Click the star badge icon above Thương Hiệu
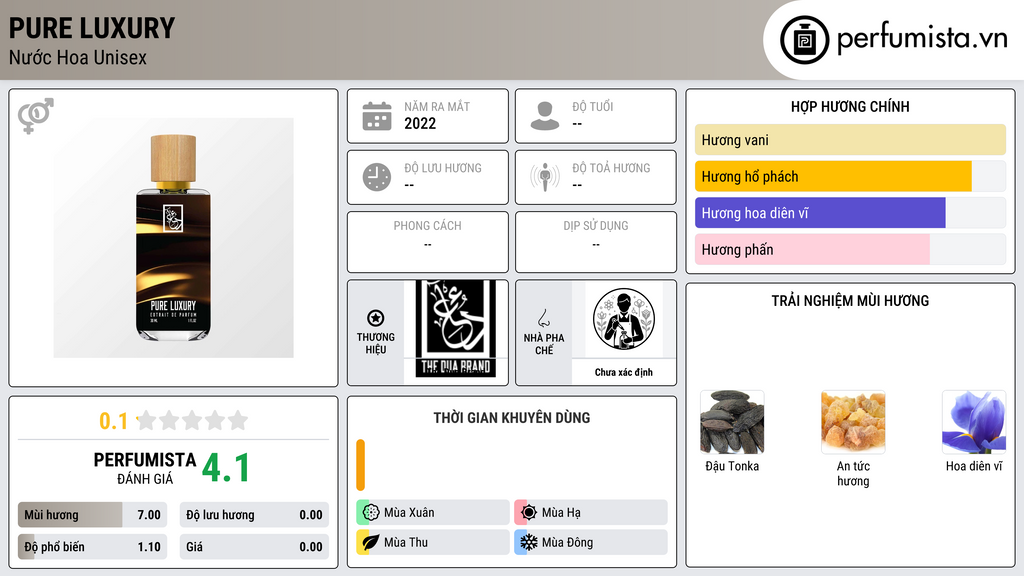The image size is (1024, 576). pyautogui.click(x=376, y=318)
